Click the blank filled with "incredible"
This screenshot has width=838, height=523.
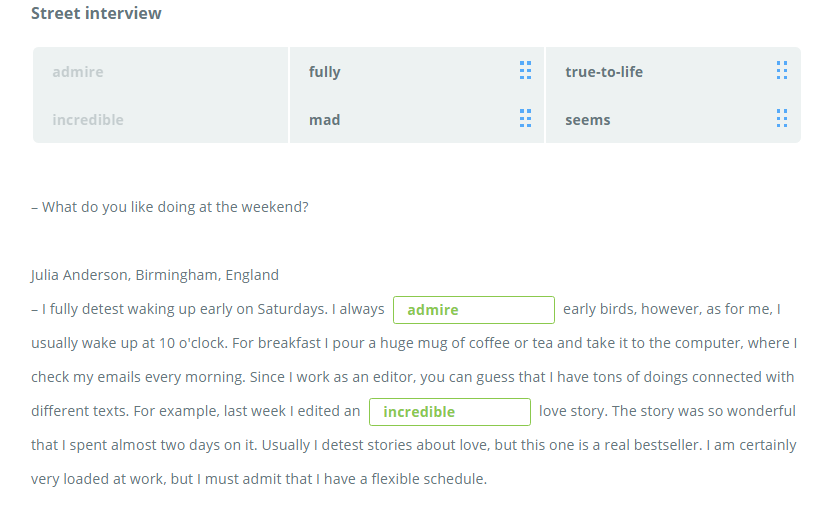(x=449, y=412)
